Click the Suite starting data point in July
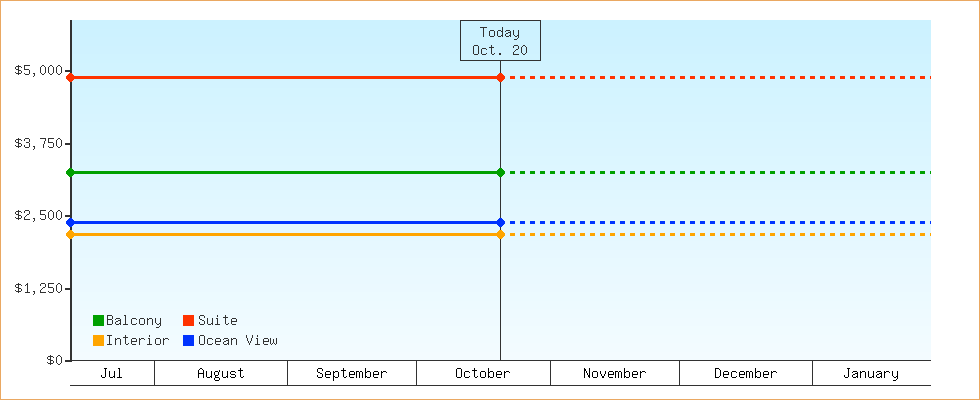980x400 pixels. point(71,77)
